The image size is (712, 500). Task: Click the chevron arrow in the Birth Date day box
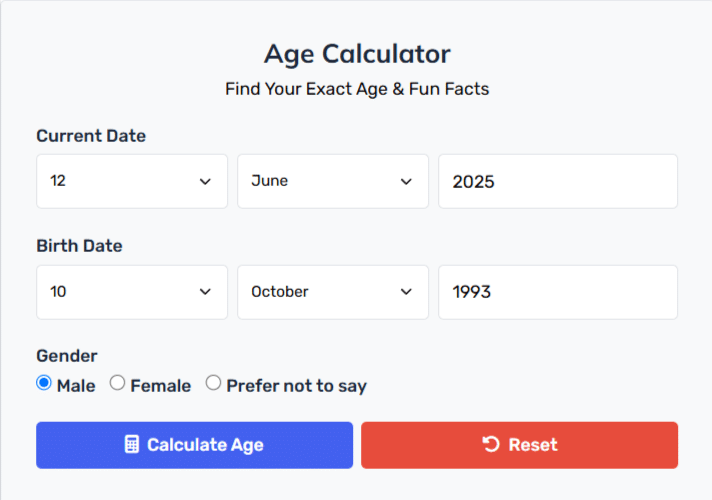(205, 292)
